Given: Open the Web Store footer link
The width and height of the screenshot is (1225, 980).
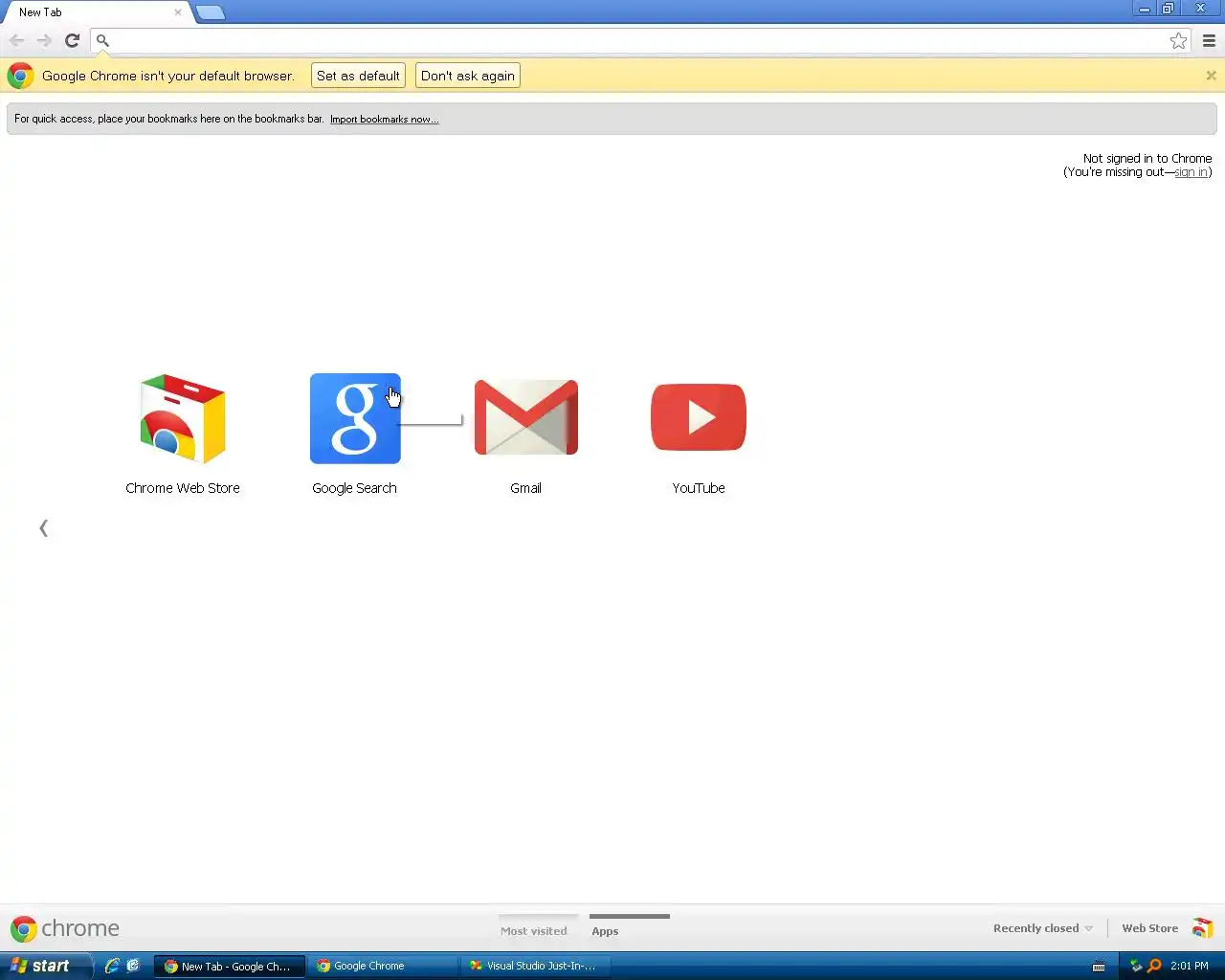Looking at the screenshot, I should coord(1149,928).
